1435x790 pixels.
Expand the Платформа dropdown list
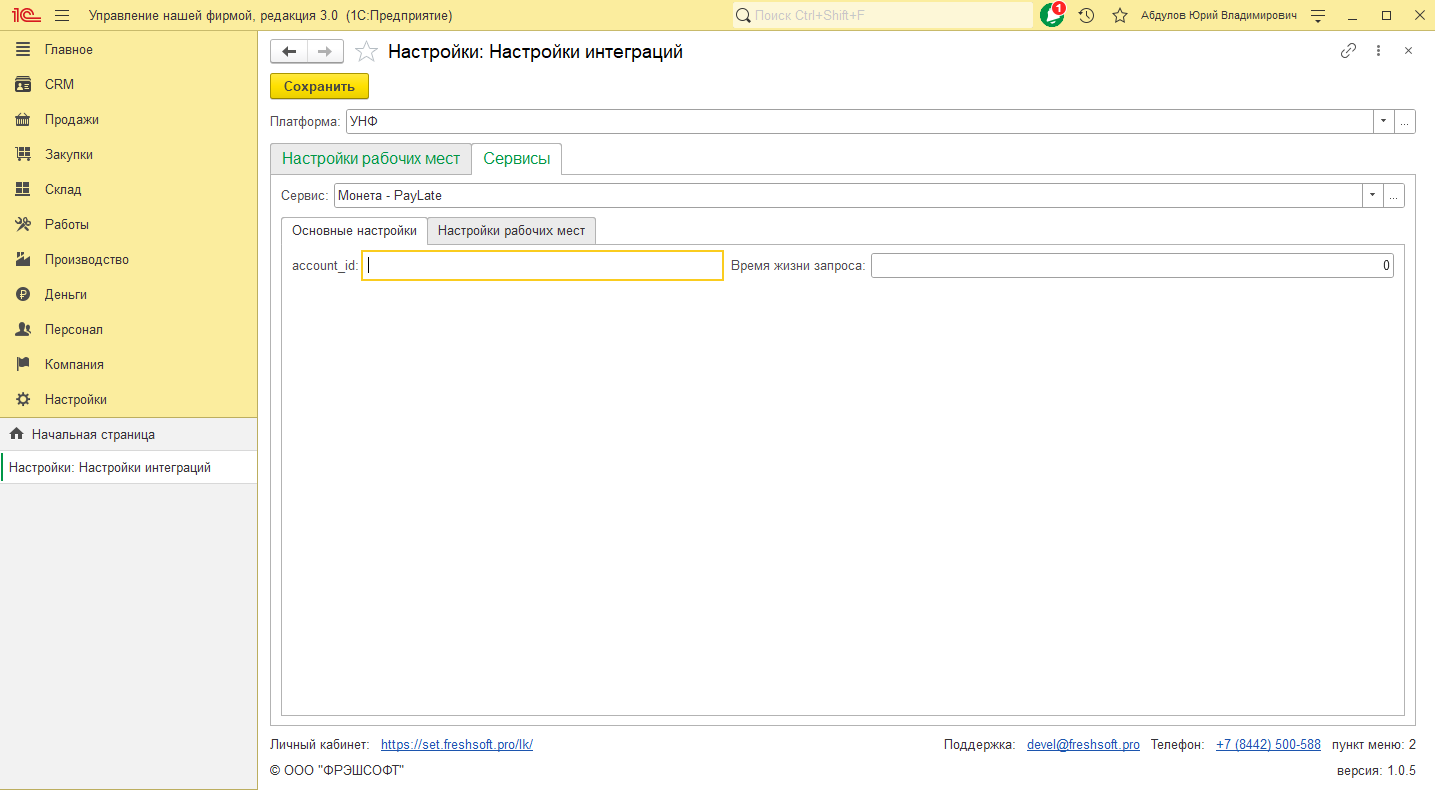click(1383, 121)
